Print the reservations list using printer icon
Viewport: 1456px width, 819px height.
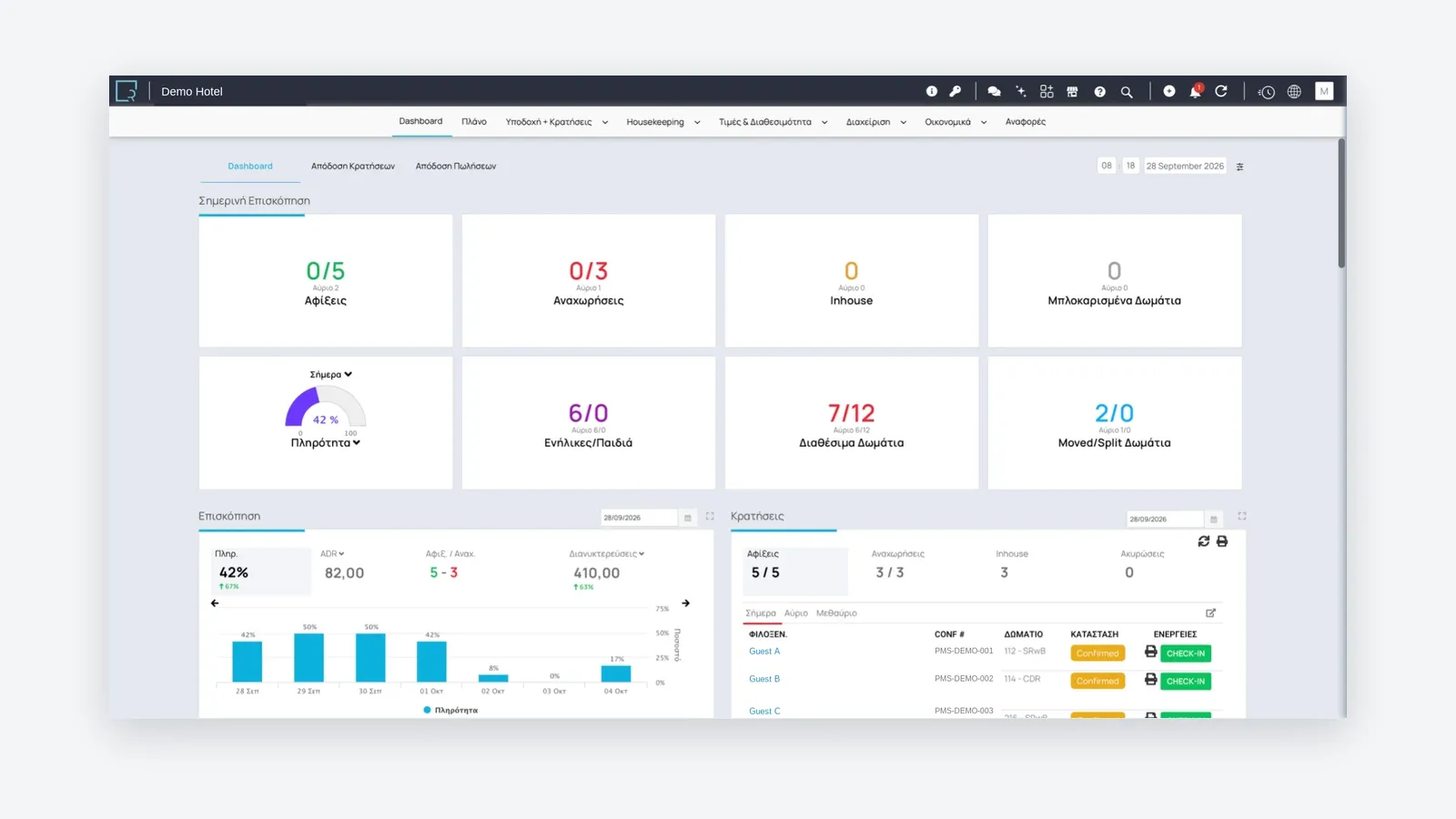click(x=1222, y=541)
